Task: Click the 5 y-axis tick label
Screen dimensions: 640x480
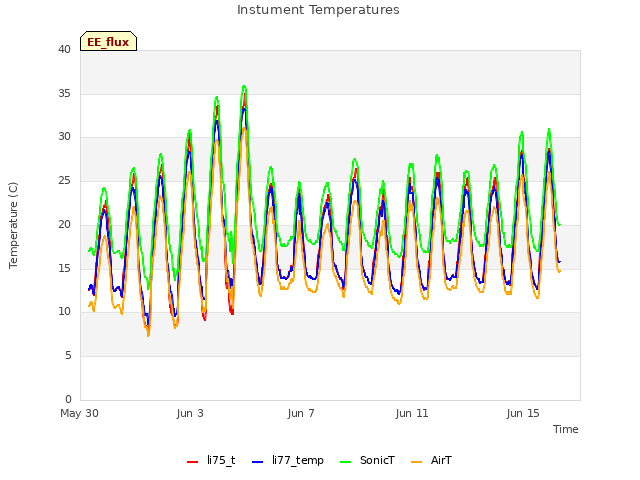Action: pos(68,356)
